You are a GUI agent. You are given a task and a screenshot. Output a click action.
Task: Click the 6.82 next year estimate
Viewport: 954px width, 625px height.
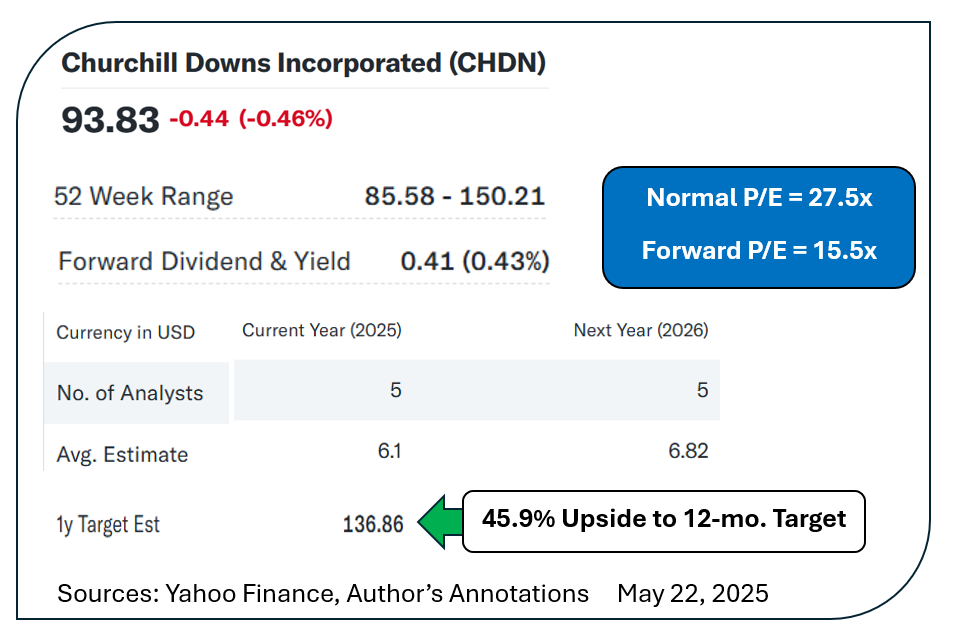[687, 451]
